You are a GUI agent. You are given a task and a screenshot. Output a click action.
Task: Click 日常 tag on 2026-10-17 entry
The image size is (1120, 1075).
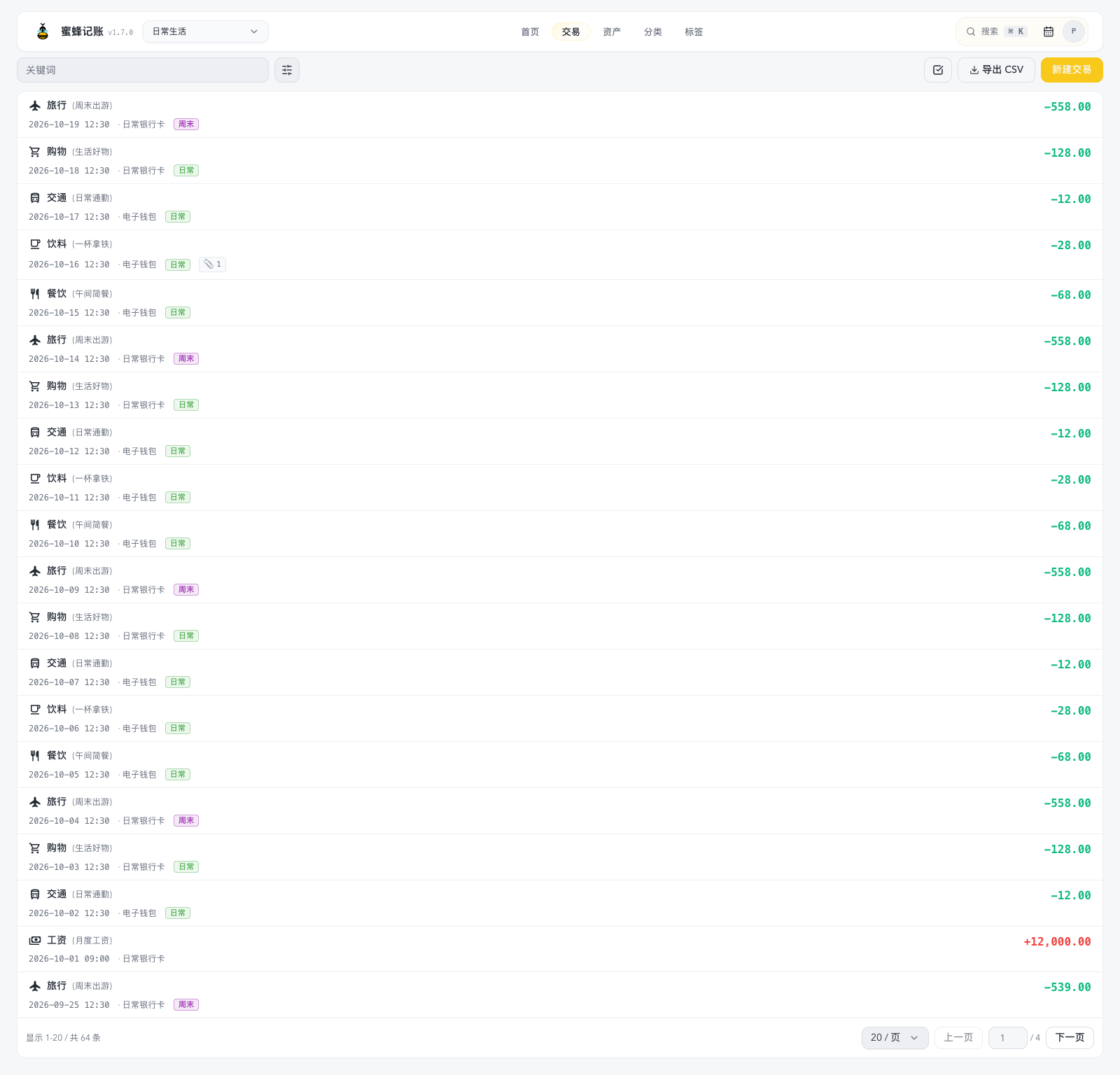click(178, 216)
